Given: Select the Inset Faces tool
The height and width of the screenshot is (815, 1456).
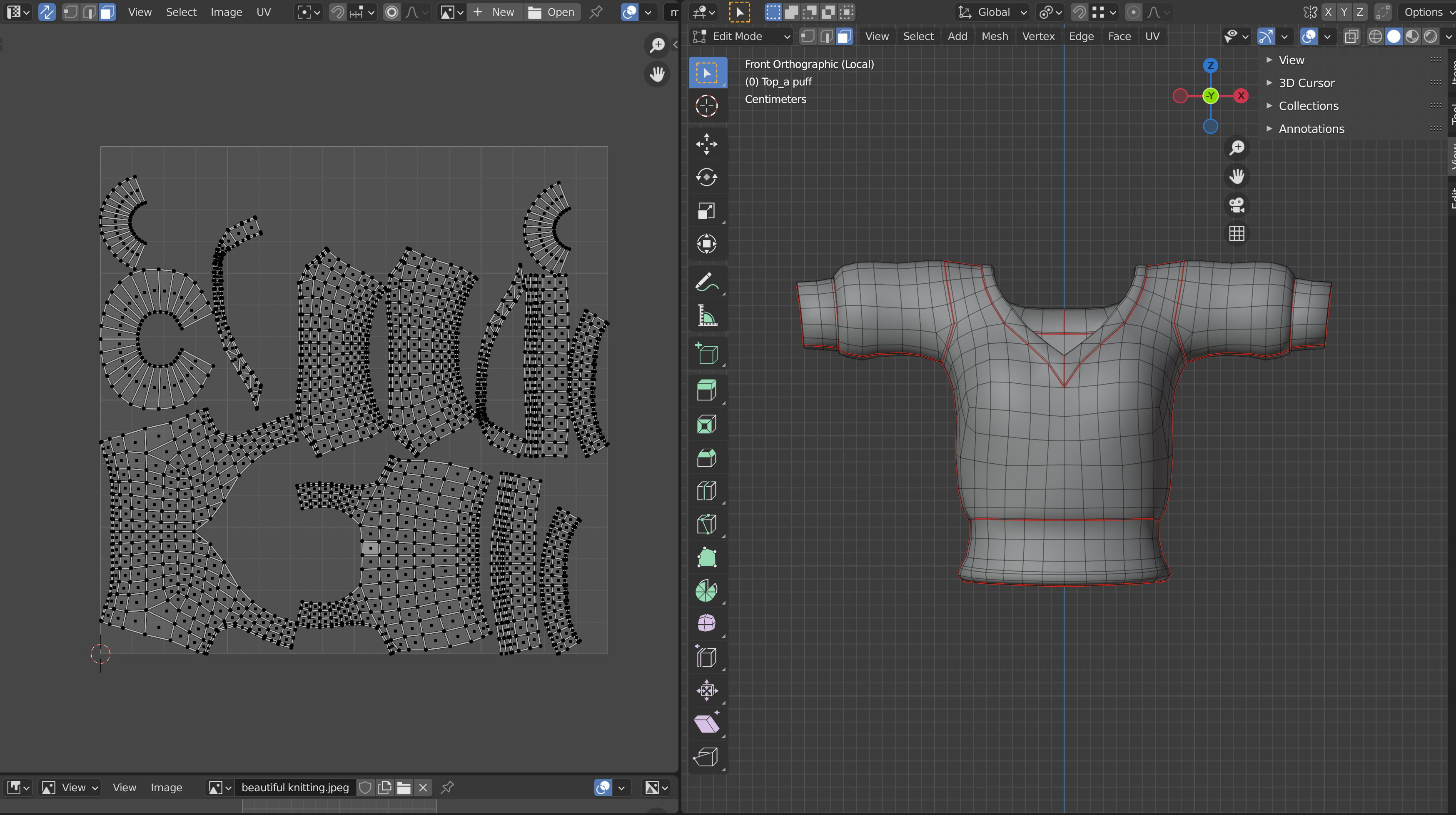Looking at the screenshot, I should pyautogui.click(x=706, y=424).
